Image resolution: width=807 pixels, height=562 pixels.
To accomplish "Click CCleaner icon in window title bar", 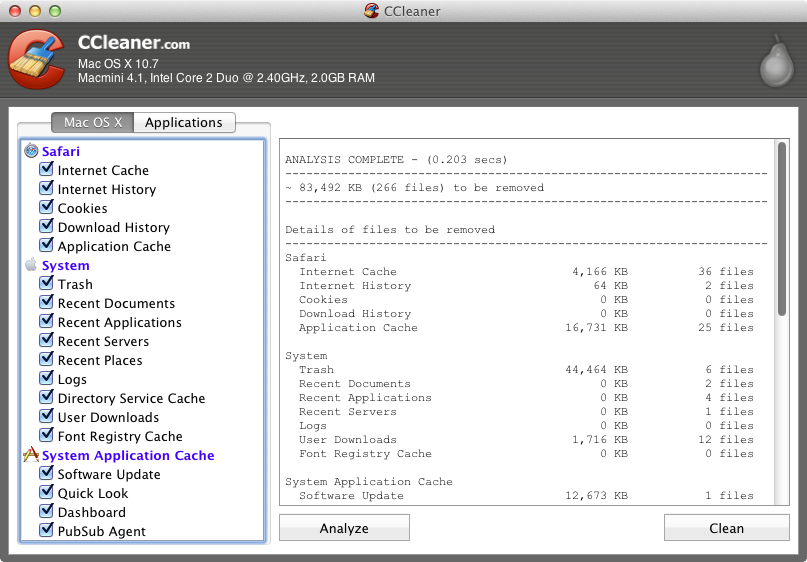I will tap(372, 11).
